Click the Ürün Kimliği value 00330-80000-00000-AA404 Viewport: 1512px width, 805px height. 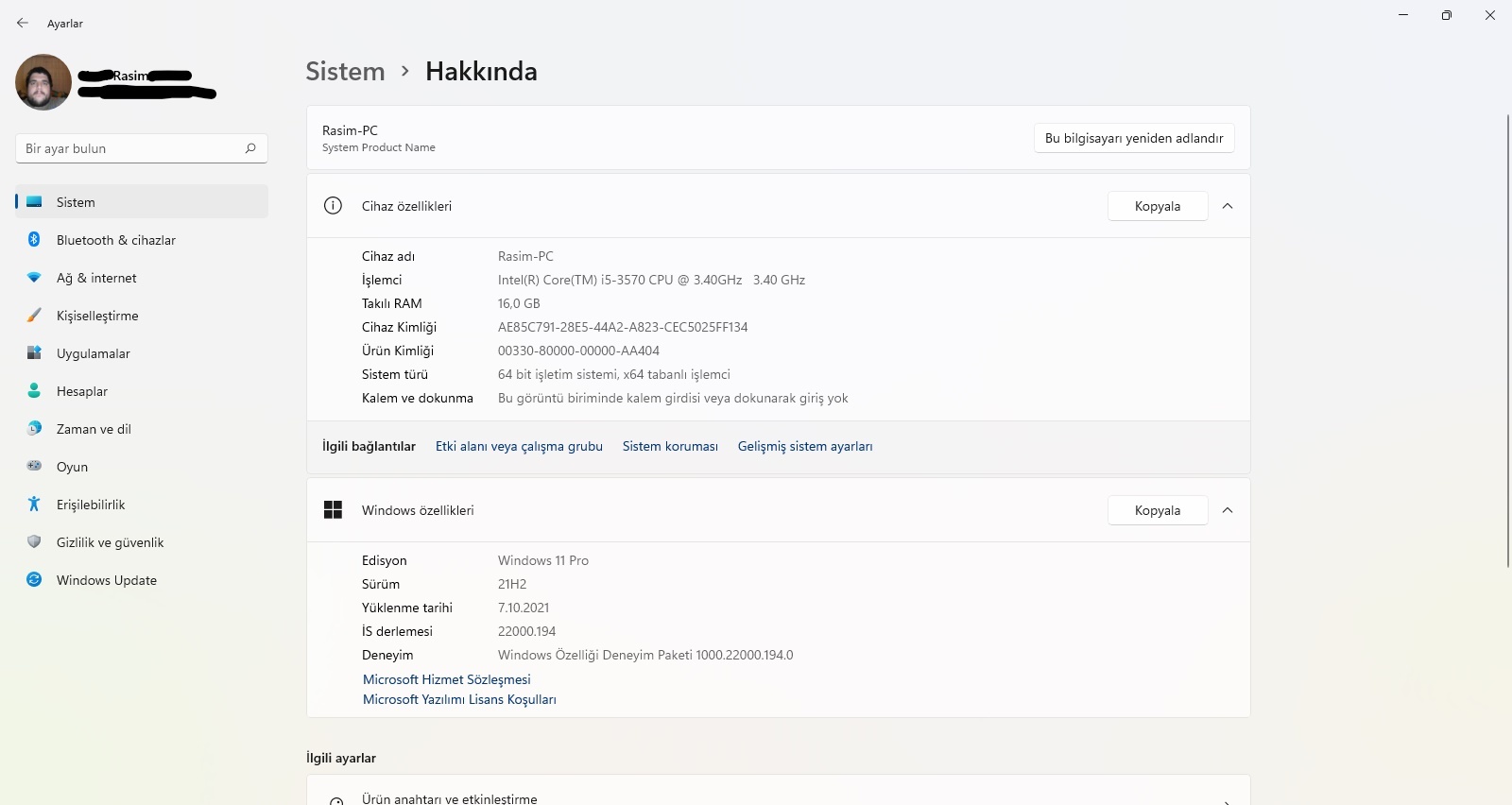coord(578,351)
